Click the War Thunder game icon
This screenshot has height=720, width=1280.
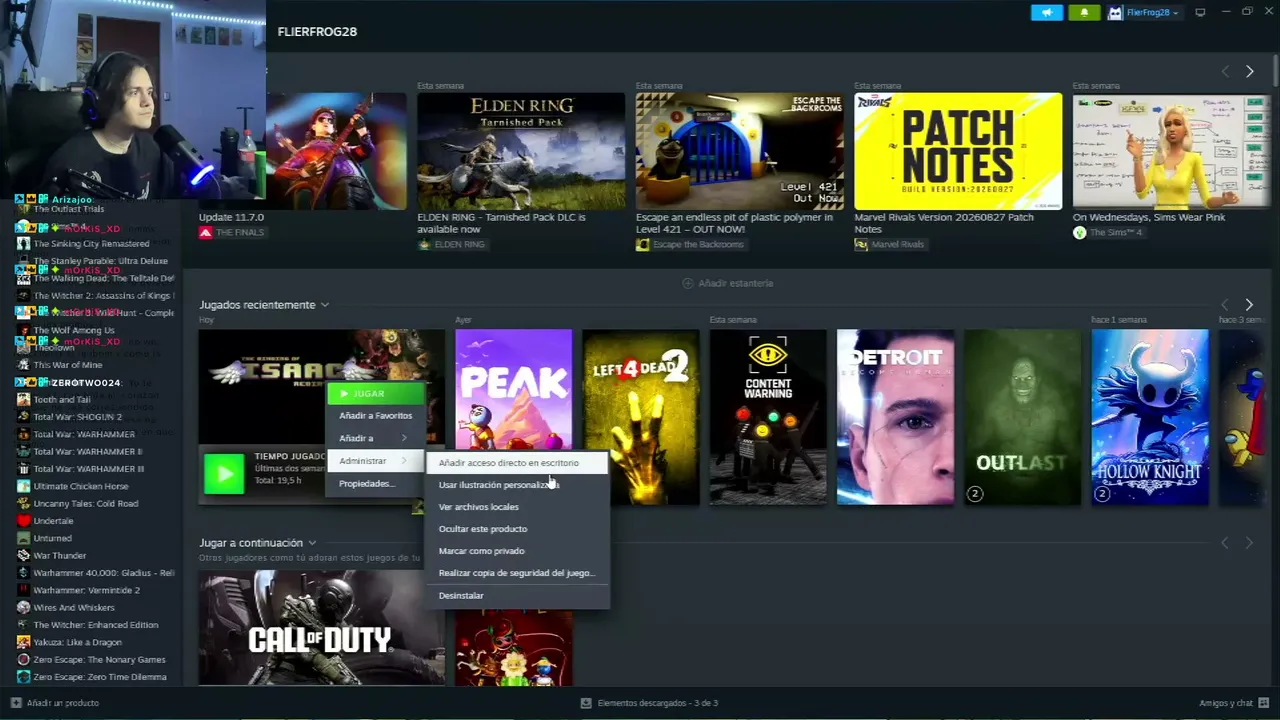[24, 556]
